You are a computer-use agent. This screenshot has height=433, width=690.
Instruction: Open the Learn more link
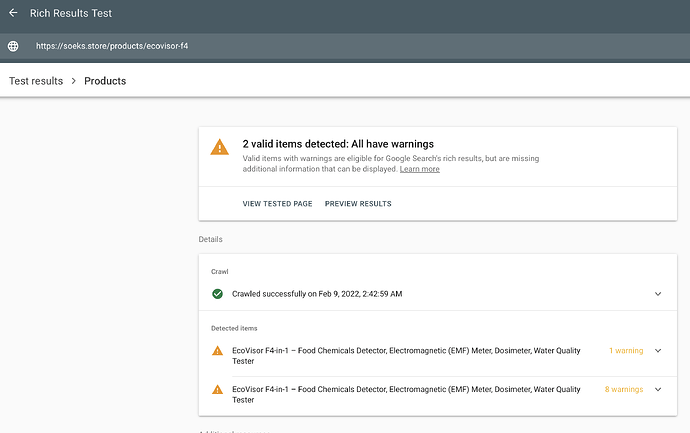pyautogui.click(x=419, y=169)
